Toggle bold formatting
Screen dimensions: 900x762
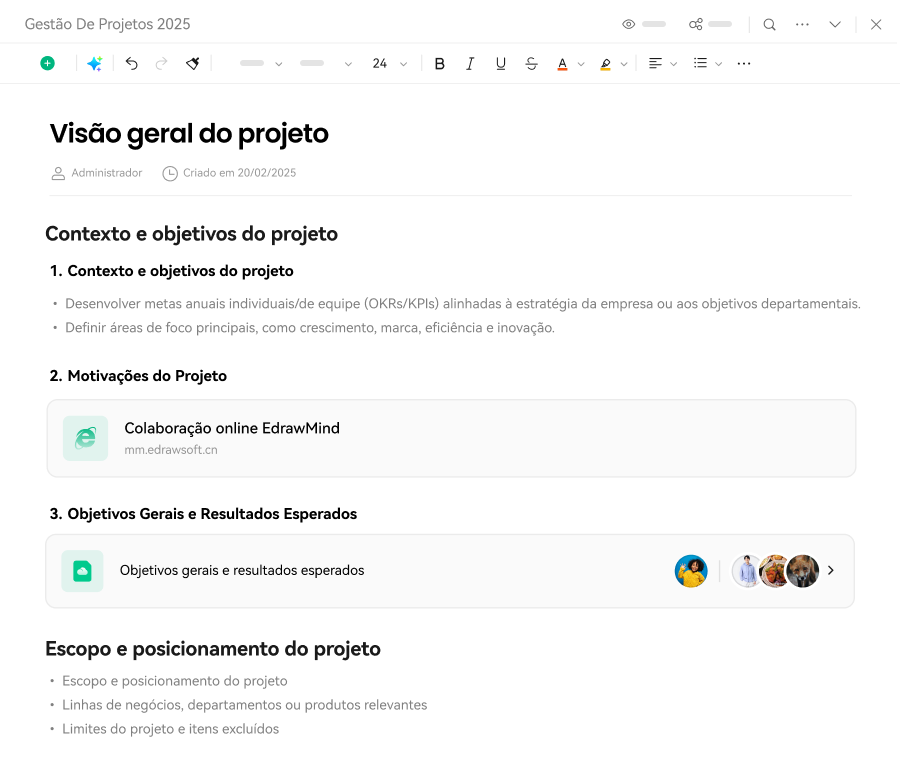pos(439,63)
